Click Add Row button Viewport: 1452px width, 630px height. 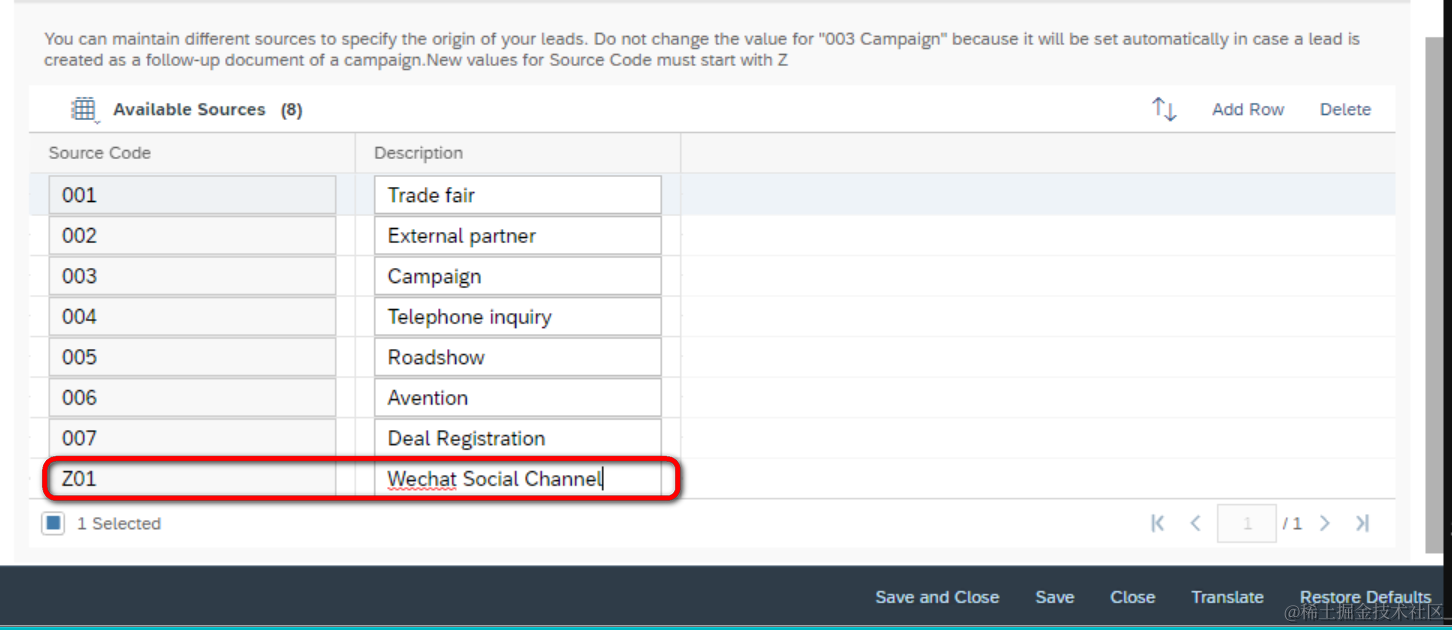(1248, 110)
